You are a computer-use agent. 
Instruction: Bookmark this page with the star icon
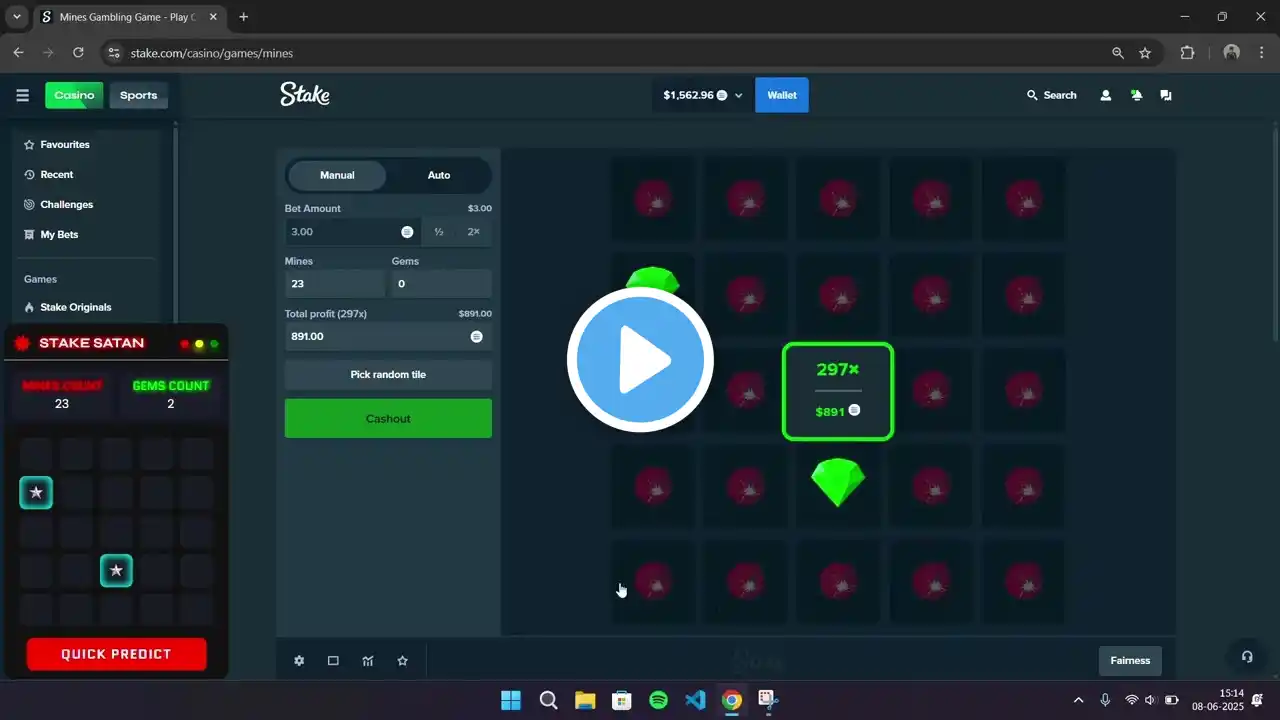[1145, 53]
